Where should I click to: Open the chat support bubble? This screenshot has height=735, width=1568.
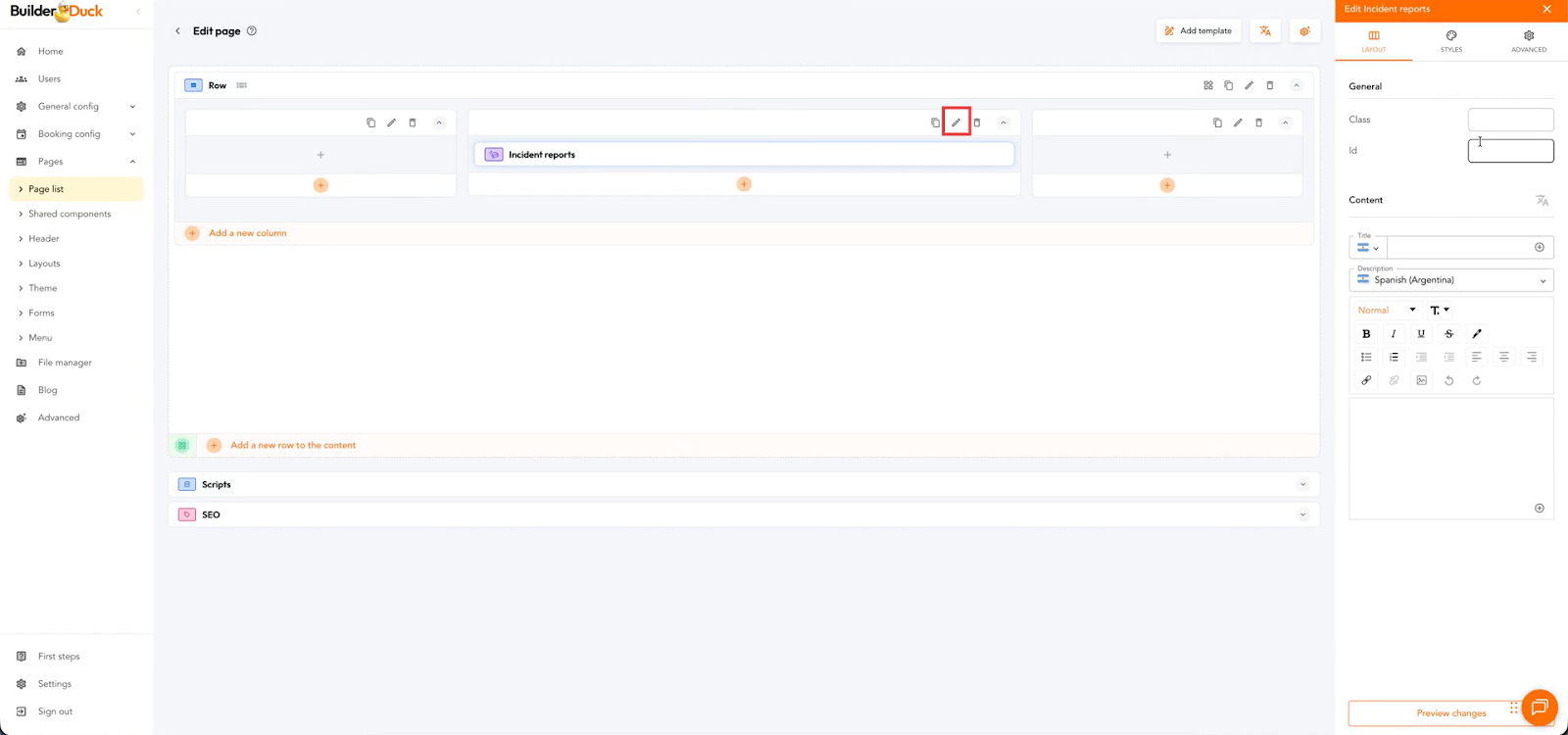(1539, 708)
